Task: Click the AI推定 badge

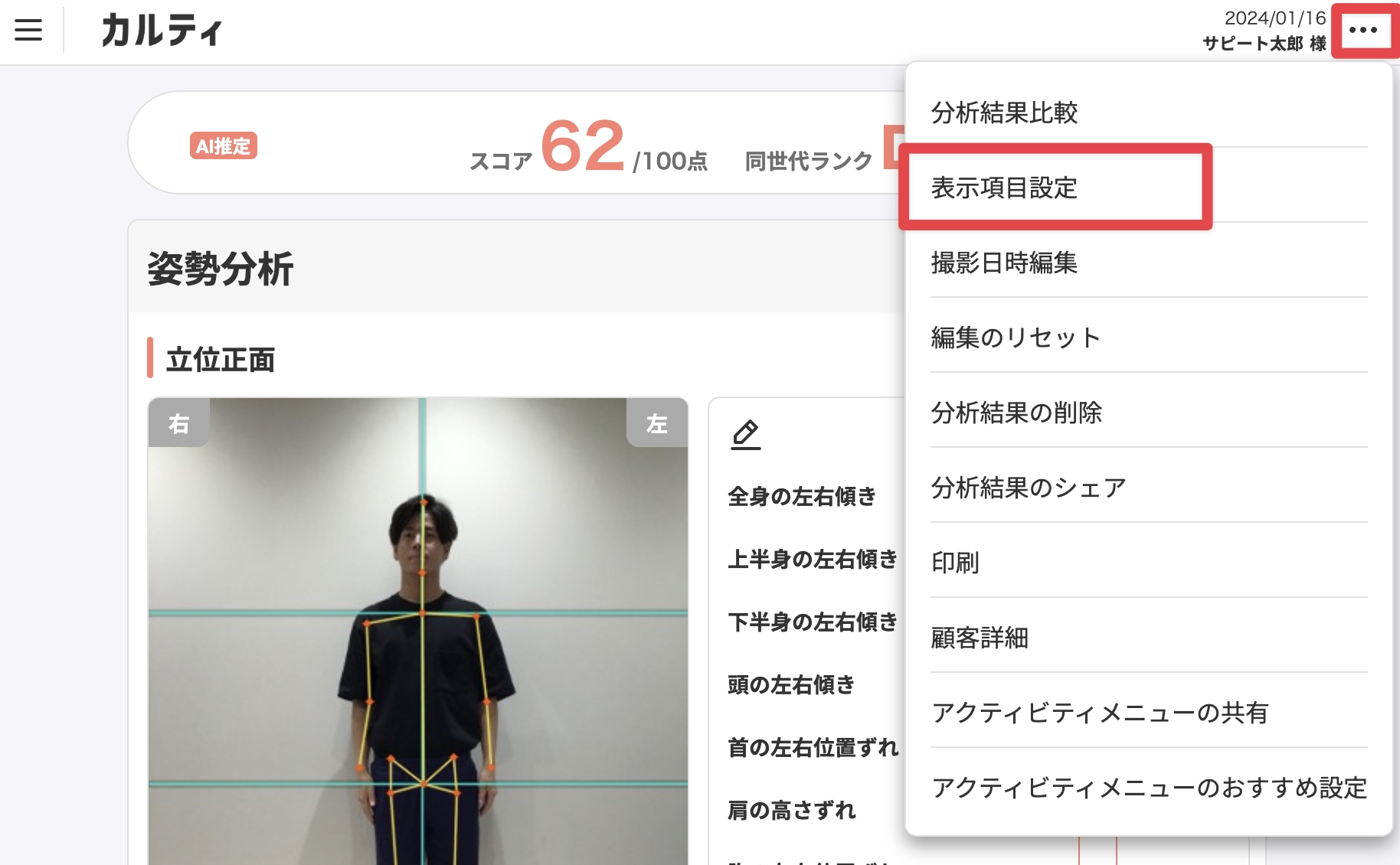Action: point(223,145)
